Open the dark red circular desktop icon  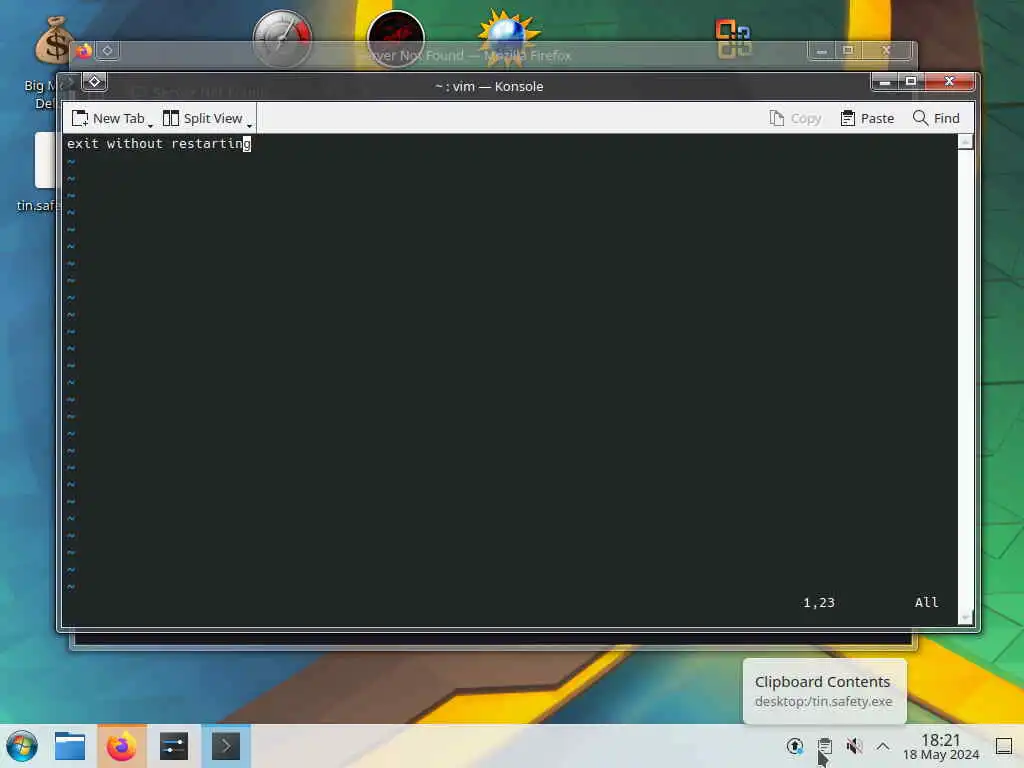(396, 37)
